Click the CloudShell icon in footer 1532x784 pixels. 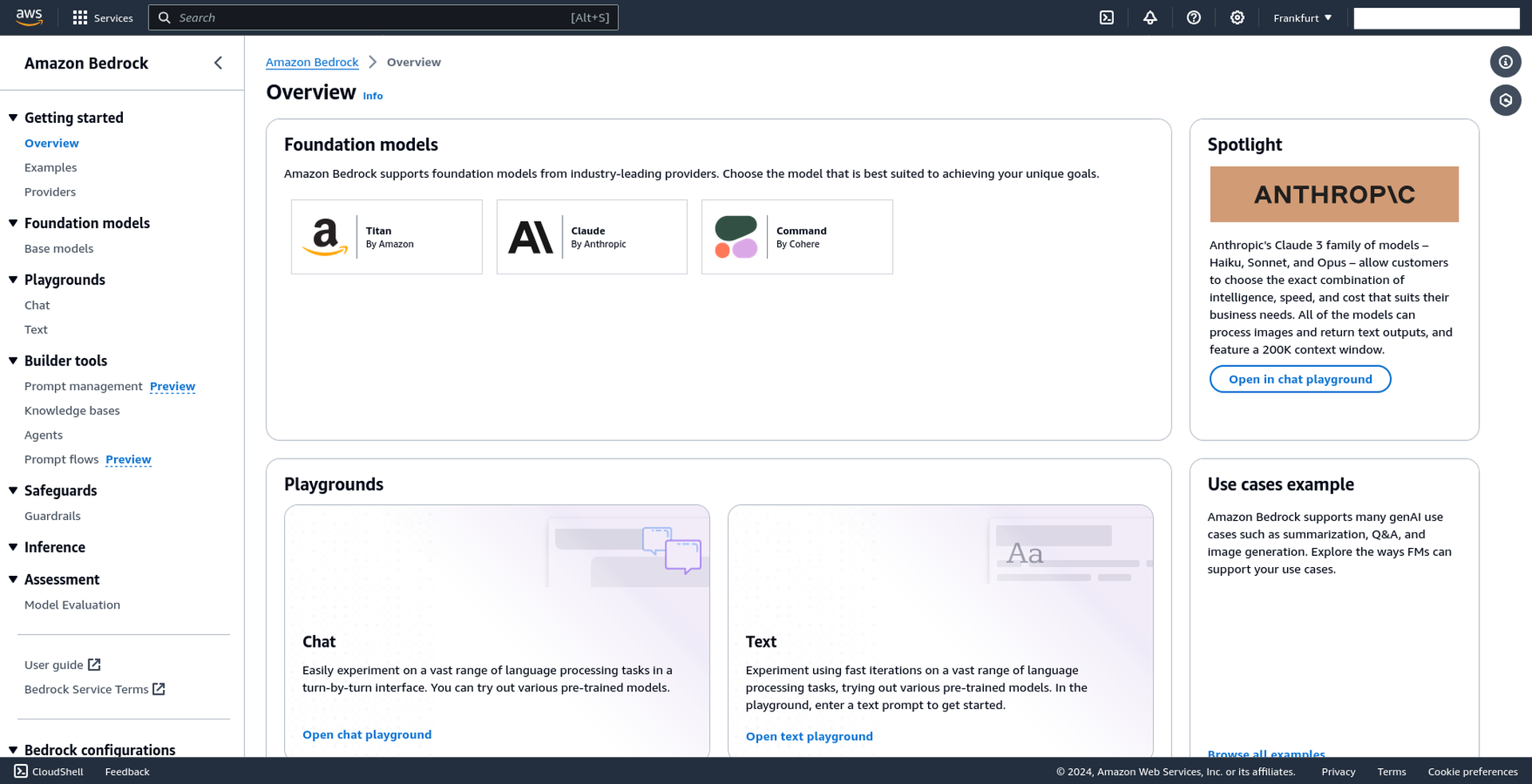pos(21,771)
